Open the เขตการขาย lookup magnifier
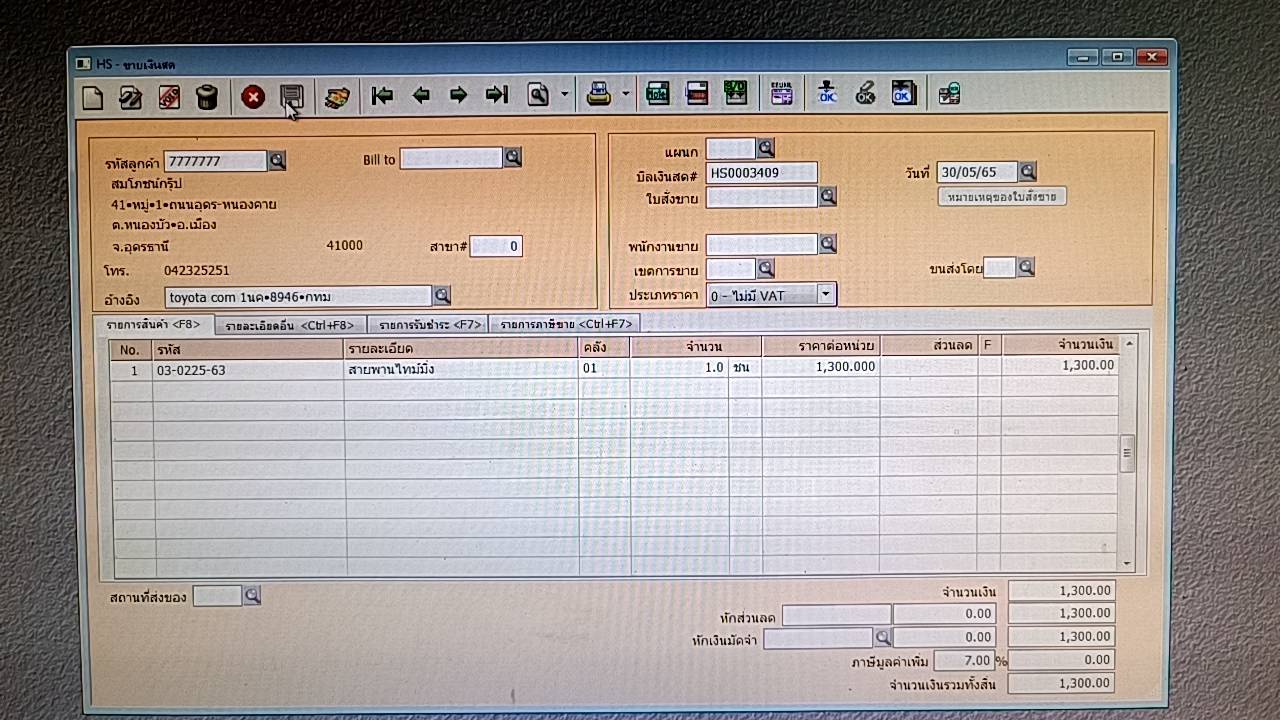This screenshot has height=720, width=1280. coord(766,268)
